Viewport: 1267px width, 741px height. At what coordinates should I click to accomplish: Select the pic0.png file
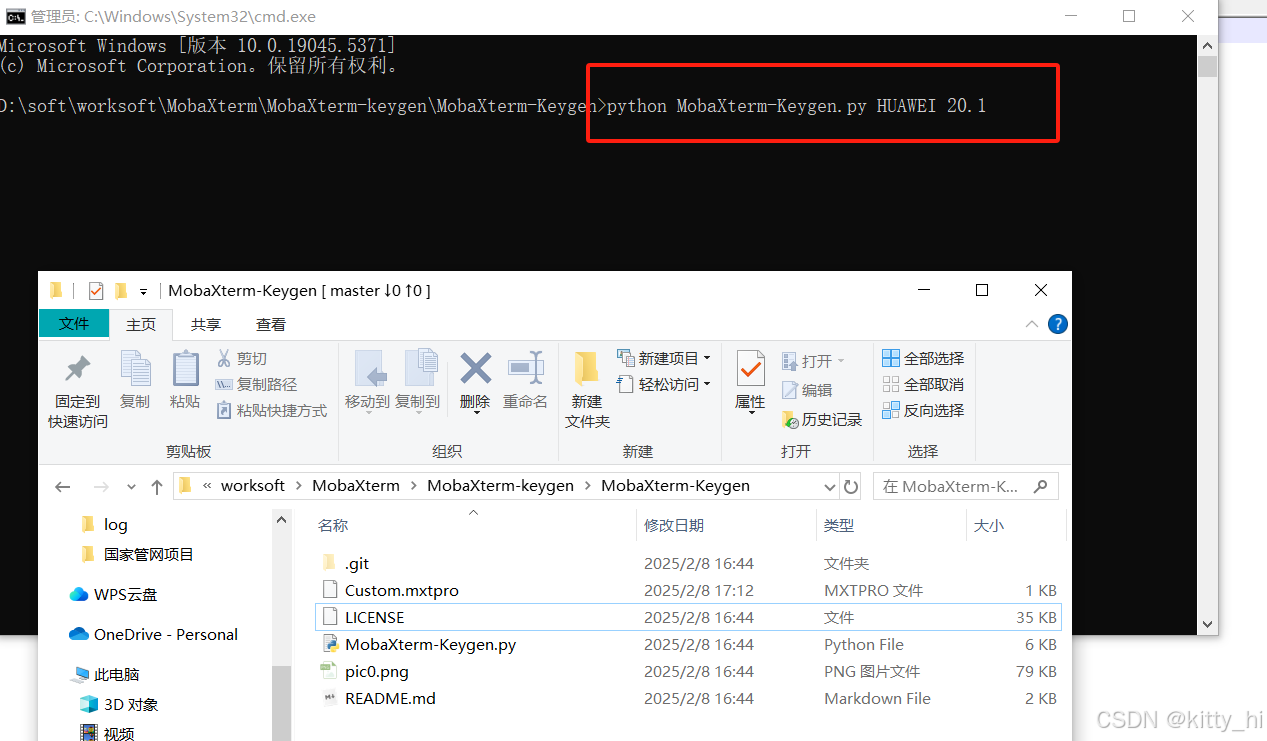point(687,671)
